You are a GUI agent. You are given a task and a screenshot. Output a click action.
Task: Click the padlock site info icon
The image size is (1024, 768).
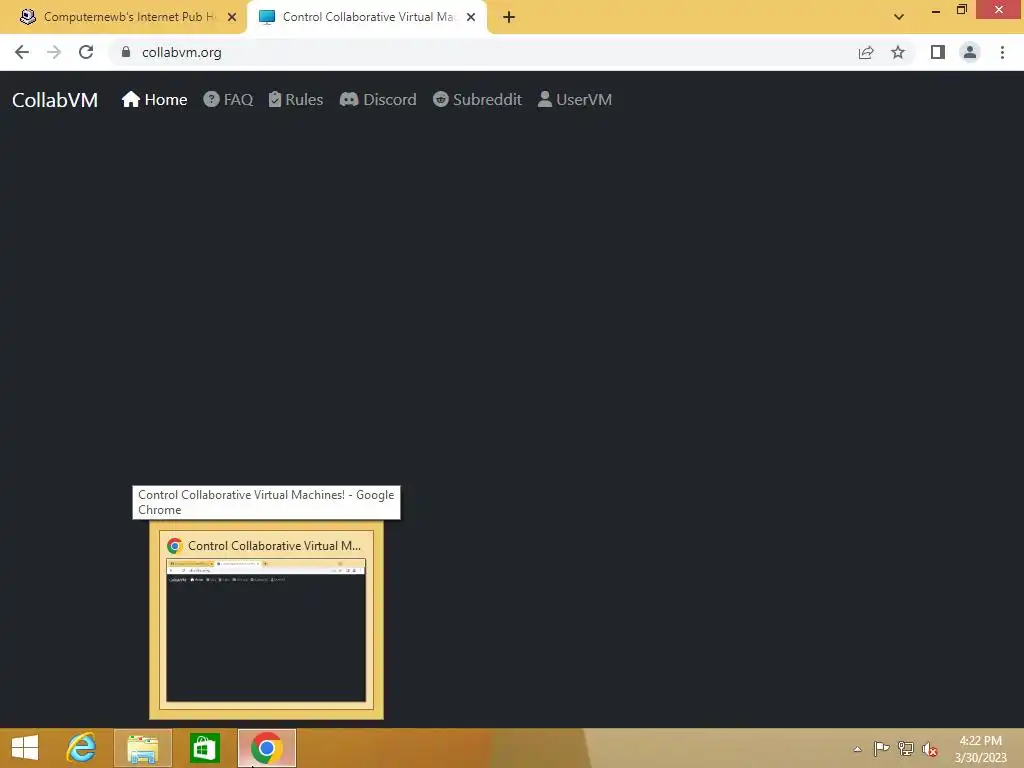pos(126,52)
